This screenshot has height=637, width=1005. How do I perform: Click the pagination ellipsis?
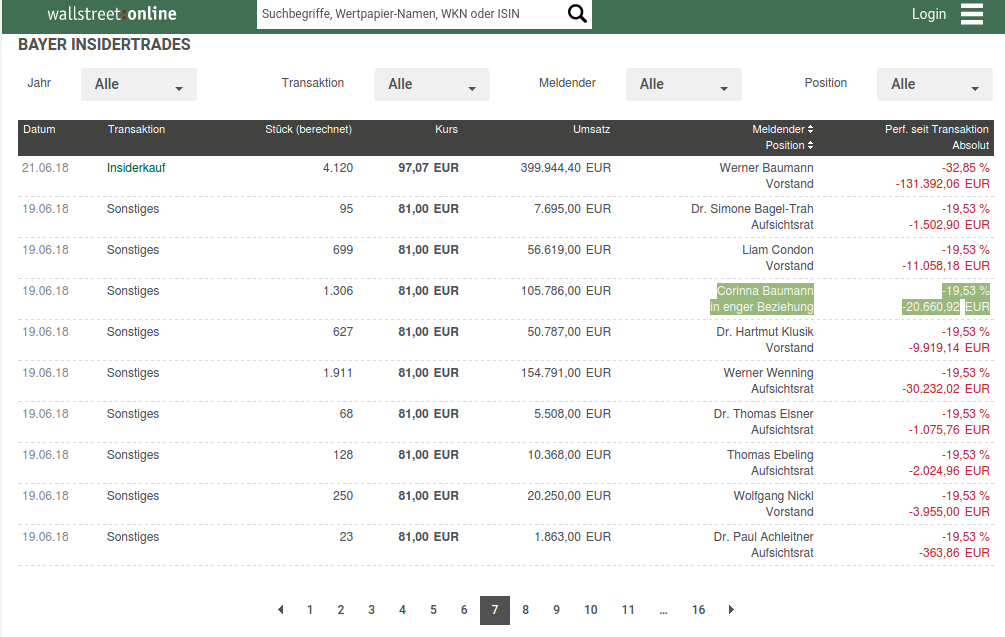[x=663, y=611]
